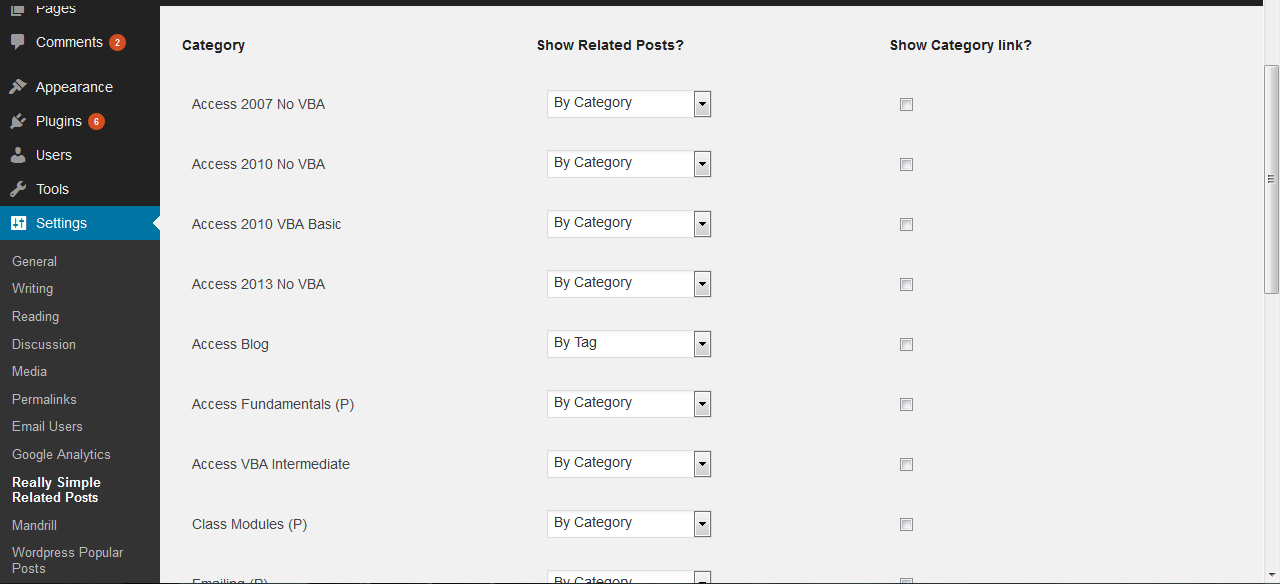This screenshot has width=1280, height=584.
Task: Check category link box for Class Modules (P)
Action: [x=906, y=524]
